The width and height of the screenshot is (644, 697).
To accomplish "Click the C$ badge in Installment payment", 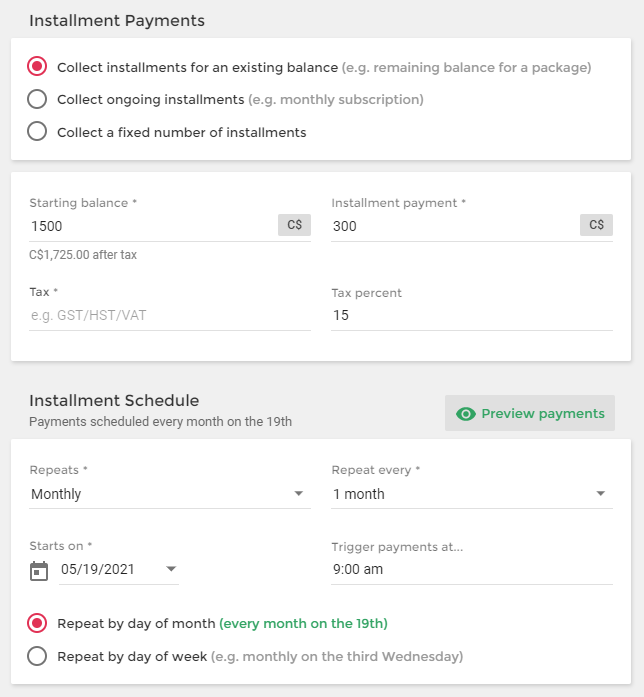I will pos(596,225).
